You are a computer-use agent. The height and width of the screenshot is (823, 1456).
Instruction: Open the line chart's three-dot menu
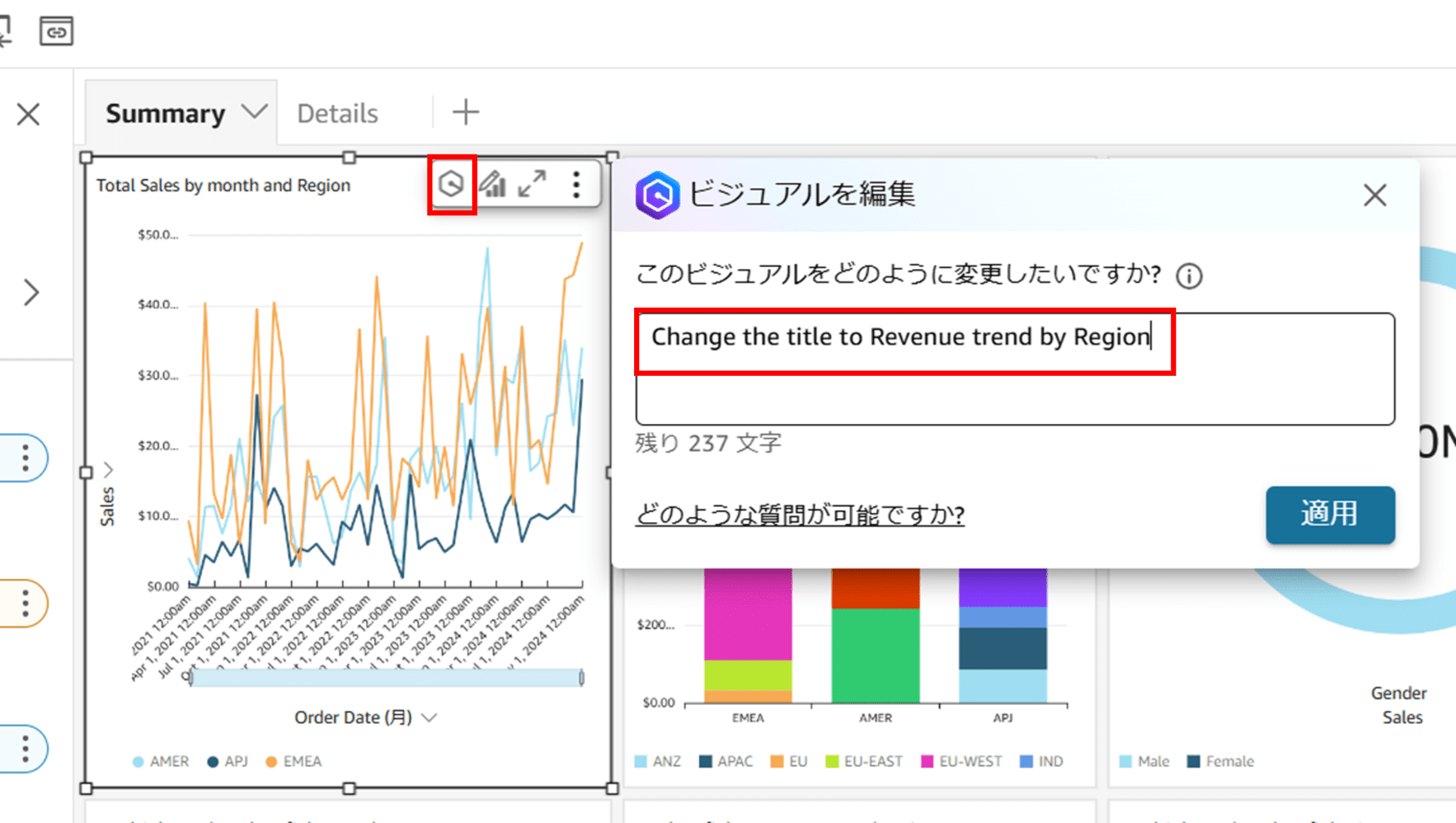(x=576, y=184)
